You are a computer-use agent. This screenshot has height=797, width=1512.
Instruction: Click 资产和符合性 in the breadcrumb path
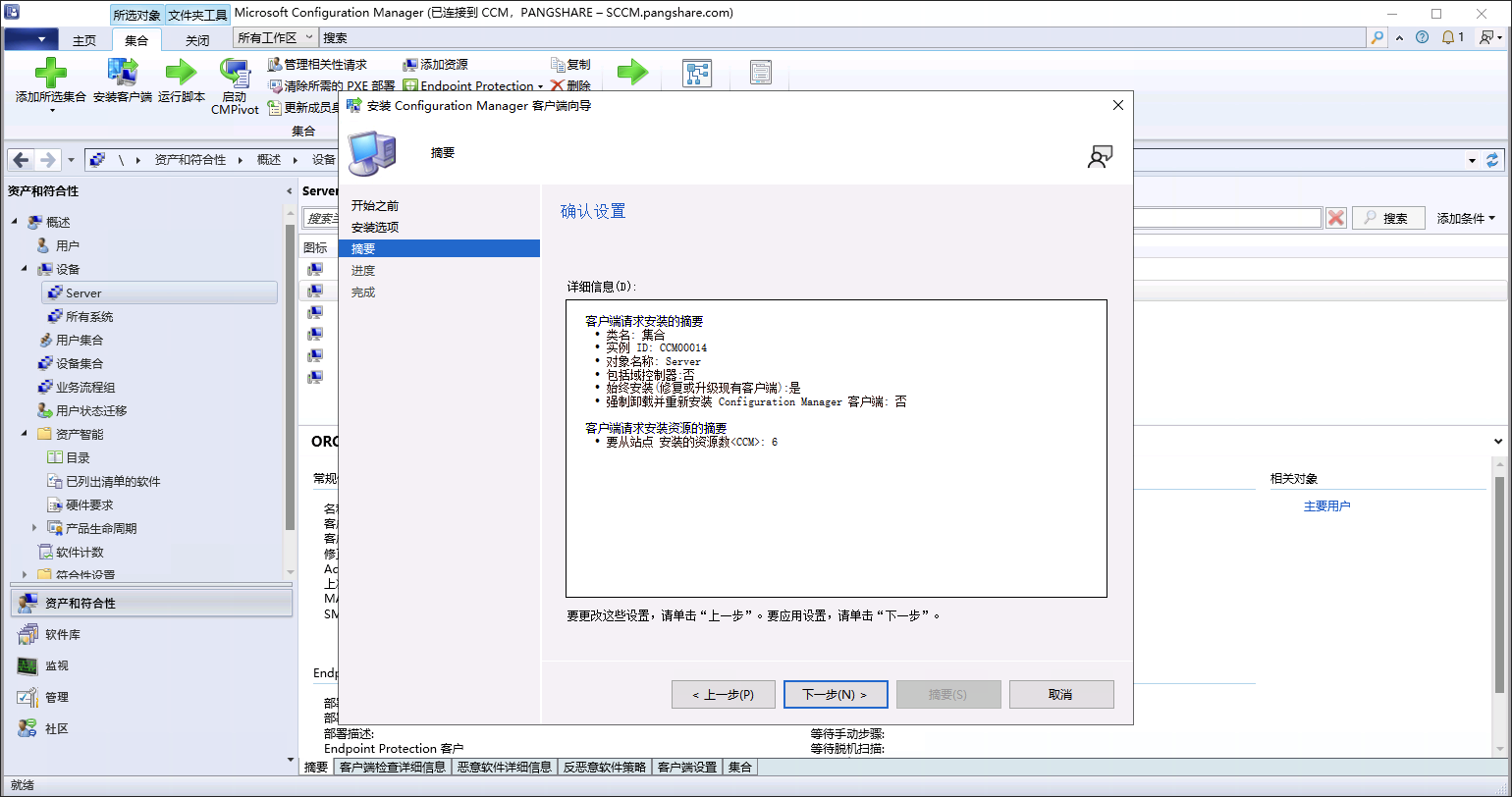click(189, 159)
